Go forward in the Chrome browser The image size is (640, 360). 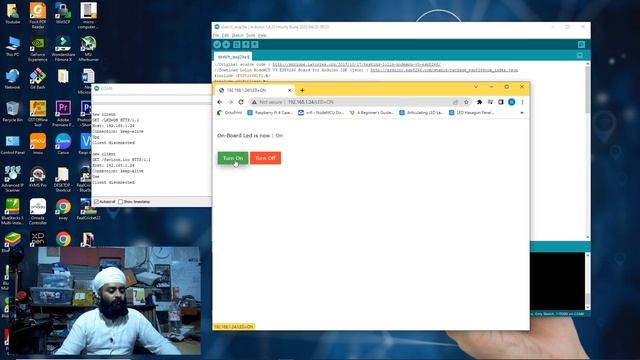(x=230, y=102)
